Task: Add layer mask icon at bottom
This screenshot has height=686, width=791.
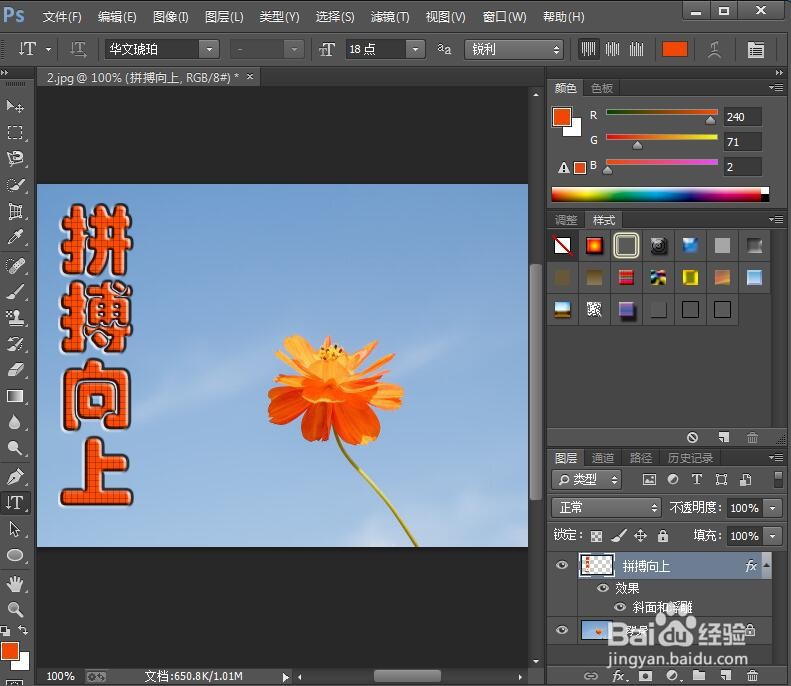Action: click(645, 675)
